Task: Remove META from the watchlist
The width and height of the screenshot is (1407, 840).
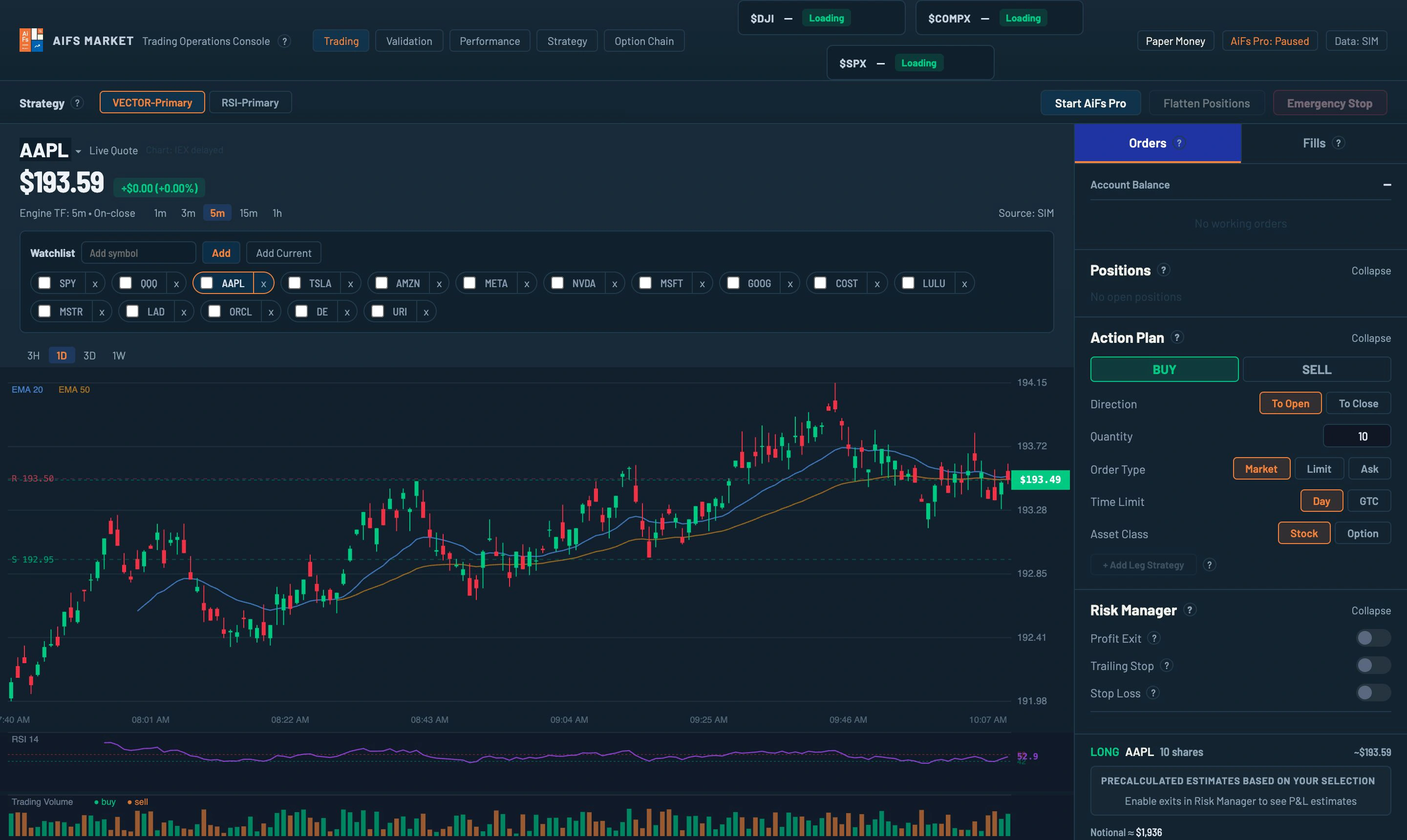Action: [x=527, y=284]
